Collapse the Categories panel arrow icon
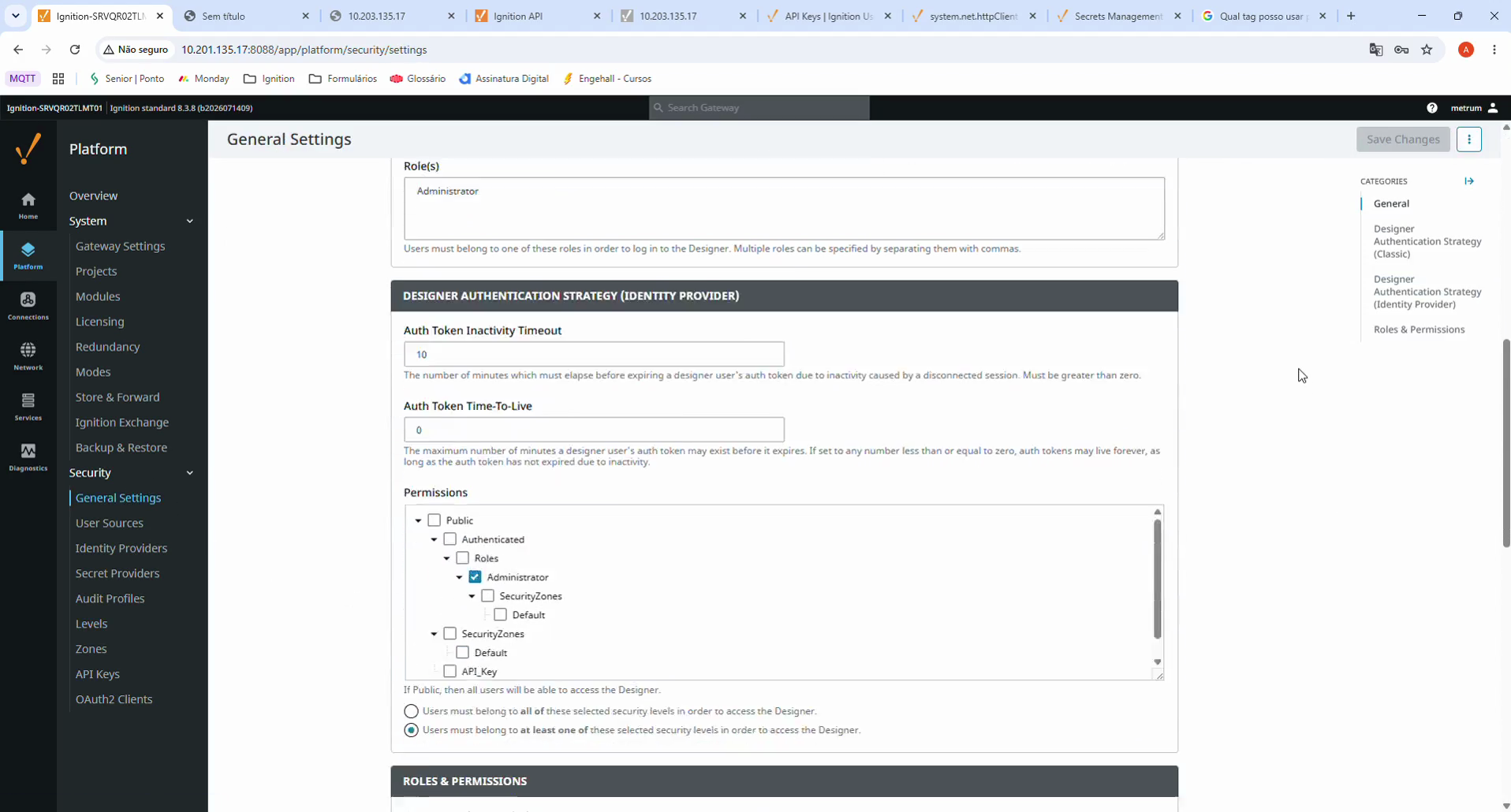 [x=1469, y=181]
